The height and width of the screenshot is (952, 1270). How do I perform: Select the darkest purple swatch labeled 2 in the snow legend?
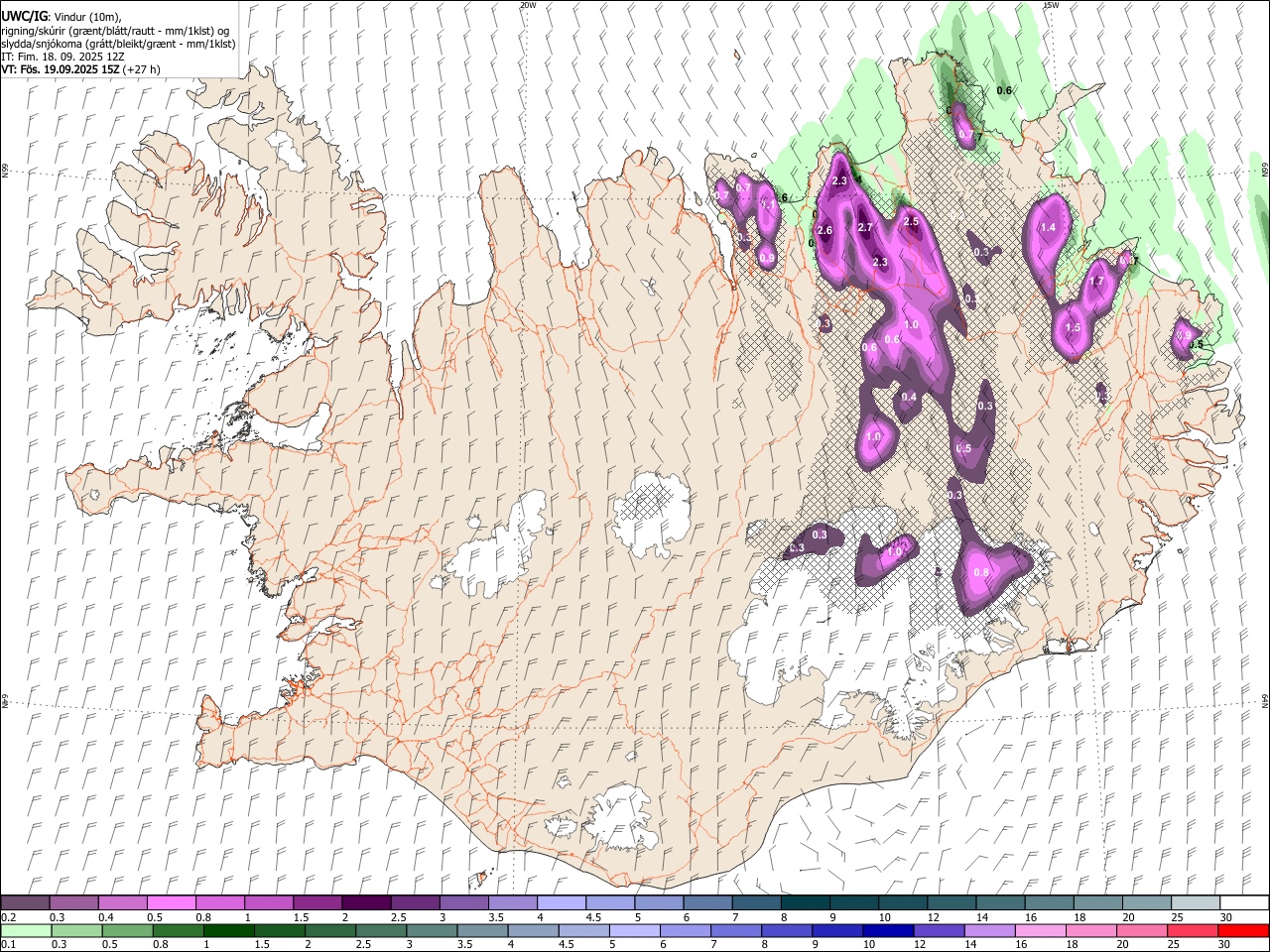click(x=366, y=903)
